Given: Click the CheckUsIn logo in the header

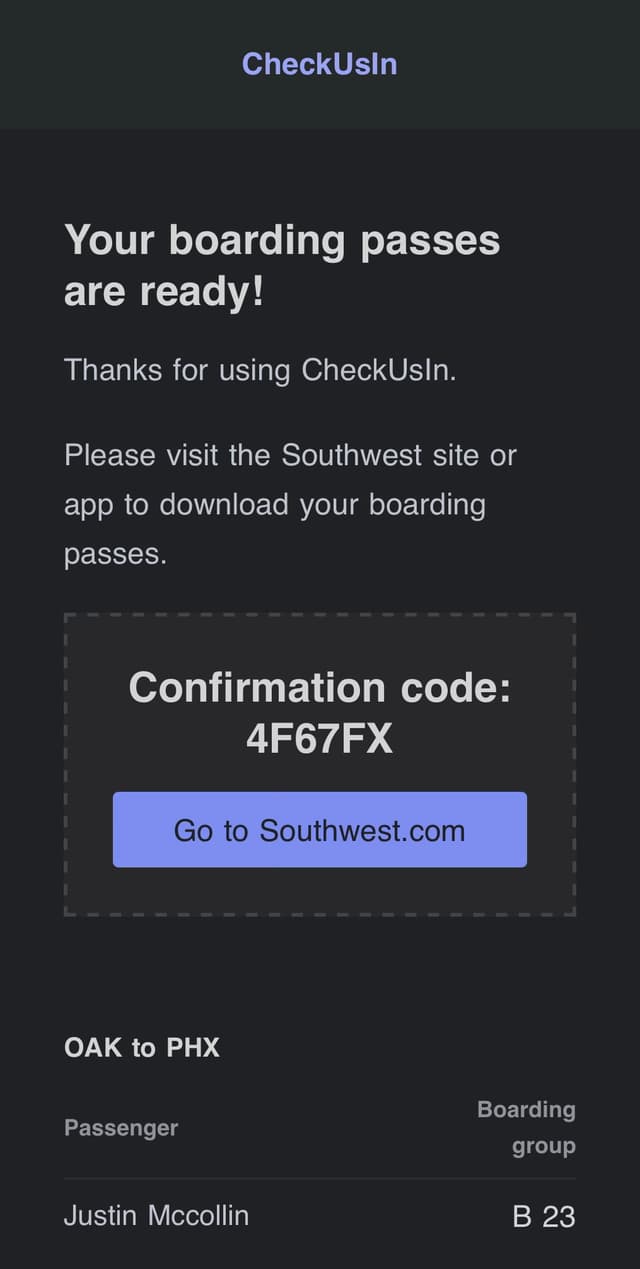Looking at the screenshot, I should pos(320,64).
